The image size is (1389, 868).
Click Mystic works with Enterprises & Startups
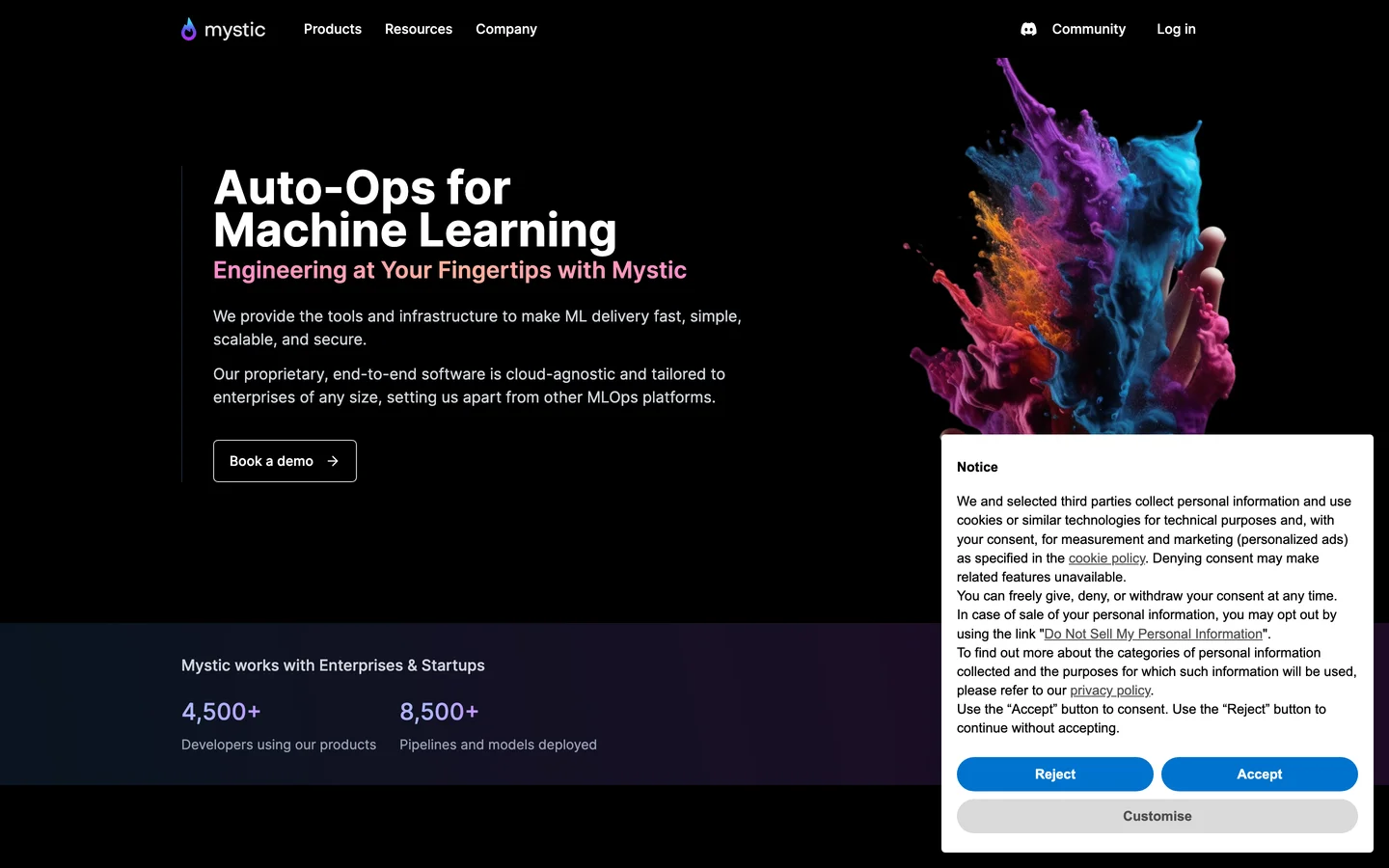pyautogui.click(x=333, y=665)
